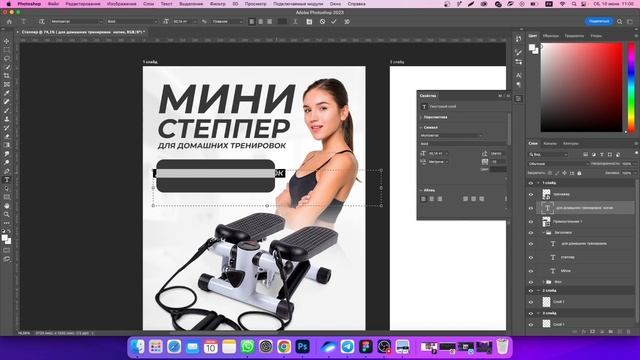Hide the 'тренажер' layer

pos(531,195)
